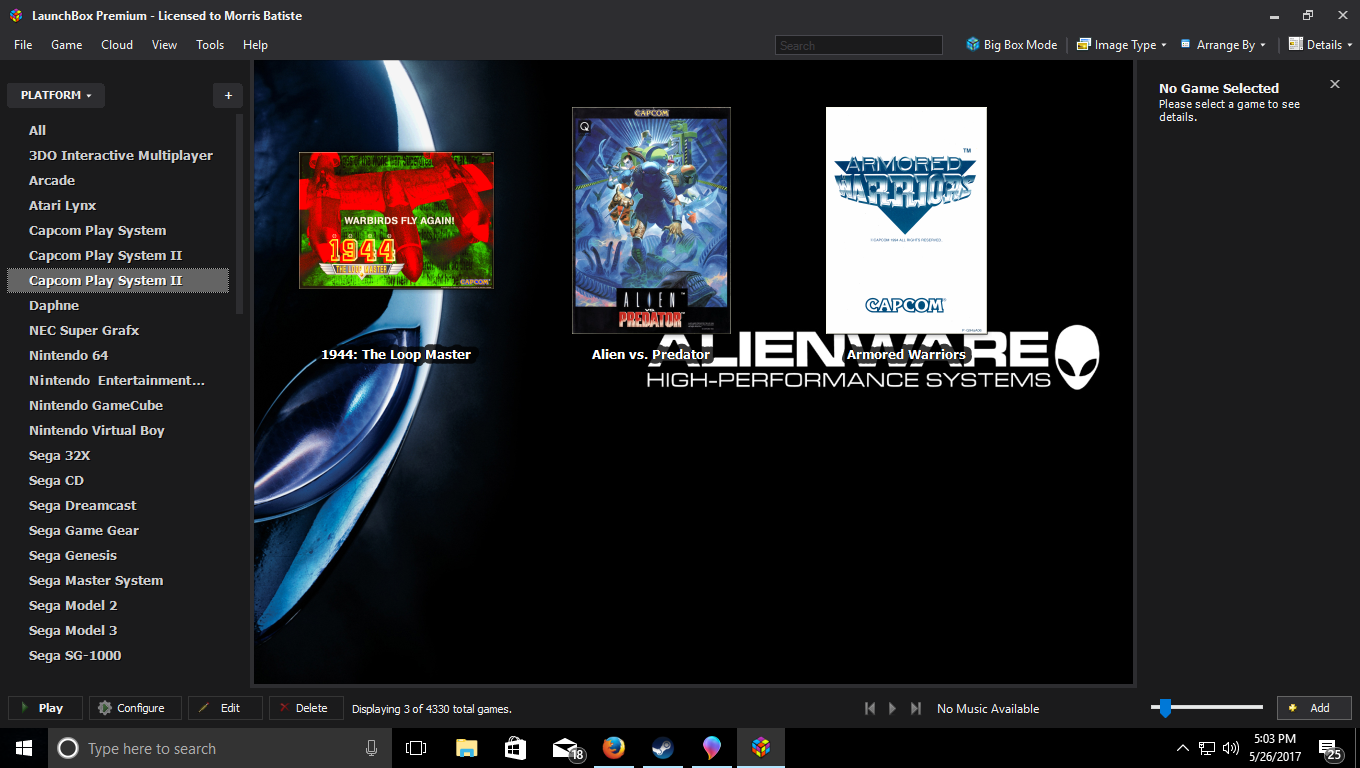This screenshot has height=768, width=1360.
Task: Click the Edit button
Action: coord(225,708)
